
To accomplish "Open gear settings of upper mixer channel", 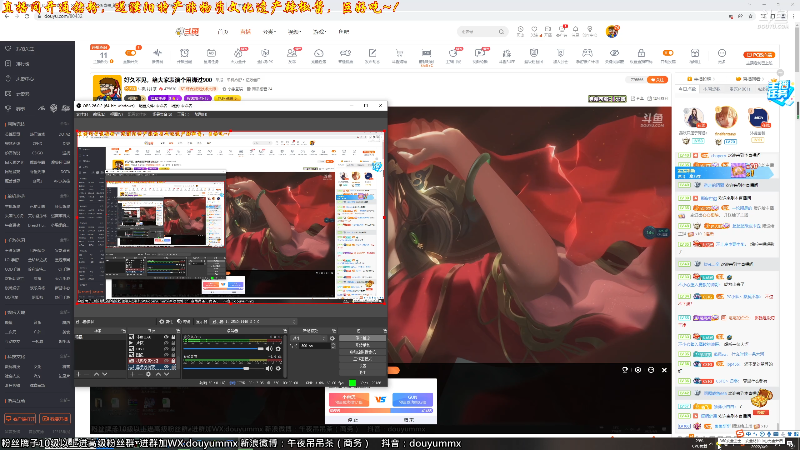I will pos(278,348).
